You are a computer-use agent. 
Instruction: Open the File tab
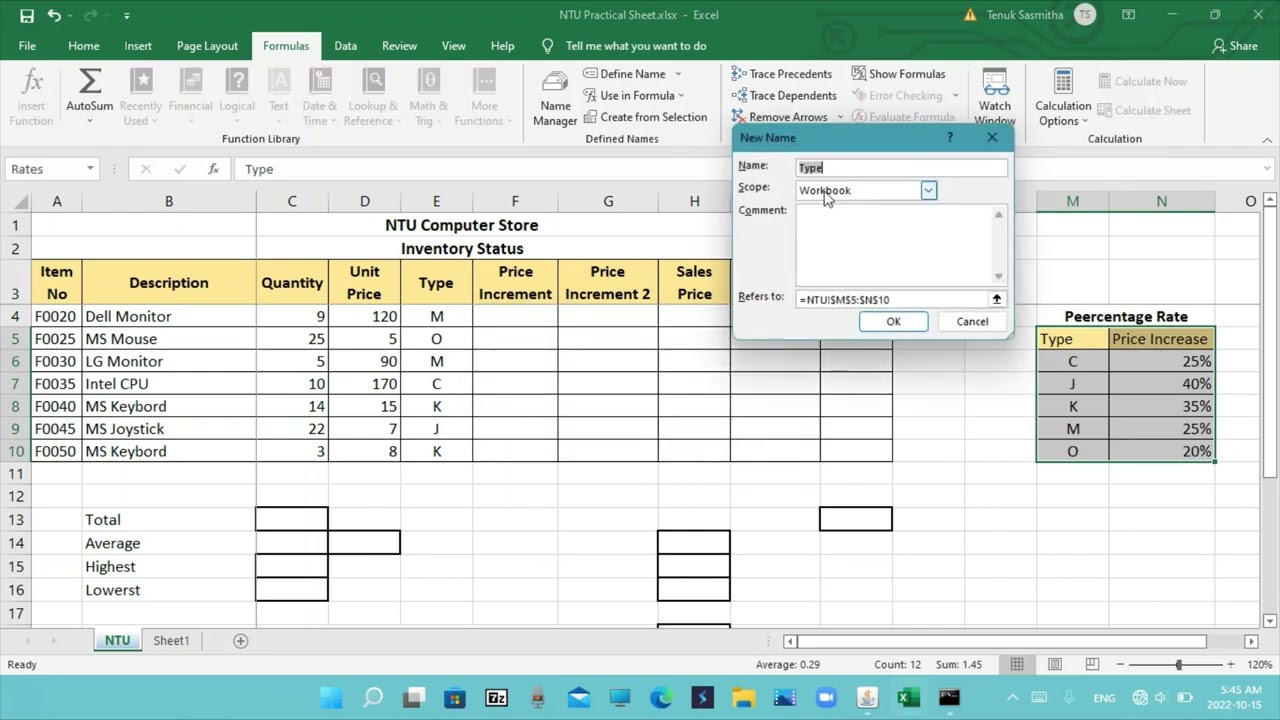[27, 46]
